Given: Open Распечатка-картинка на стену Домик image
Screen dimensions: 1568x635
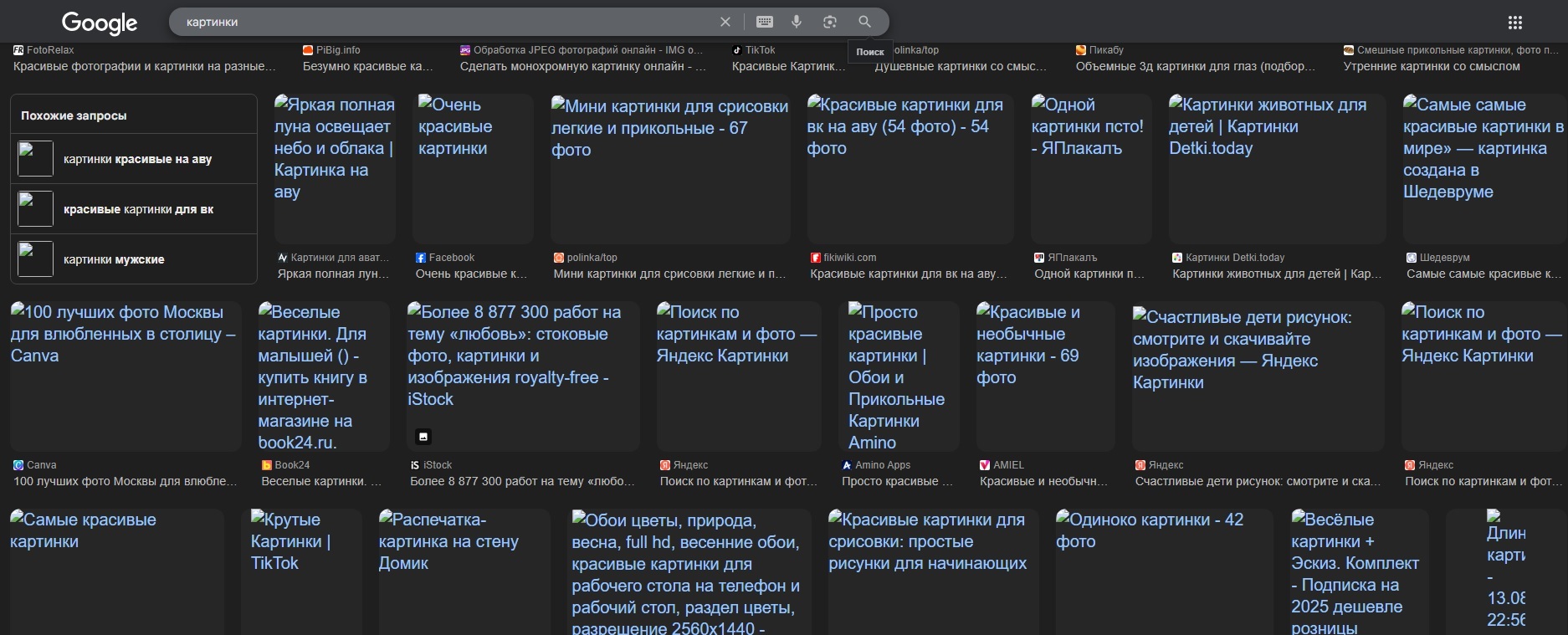Looking at the screenshot, I should pyautogui.click(x=464, y=572).
